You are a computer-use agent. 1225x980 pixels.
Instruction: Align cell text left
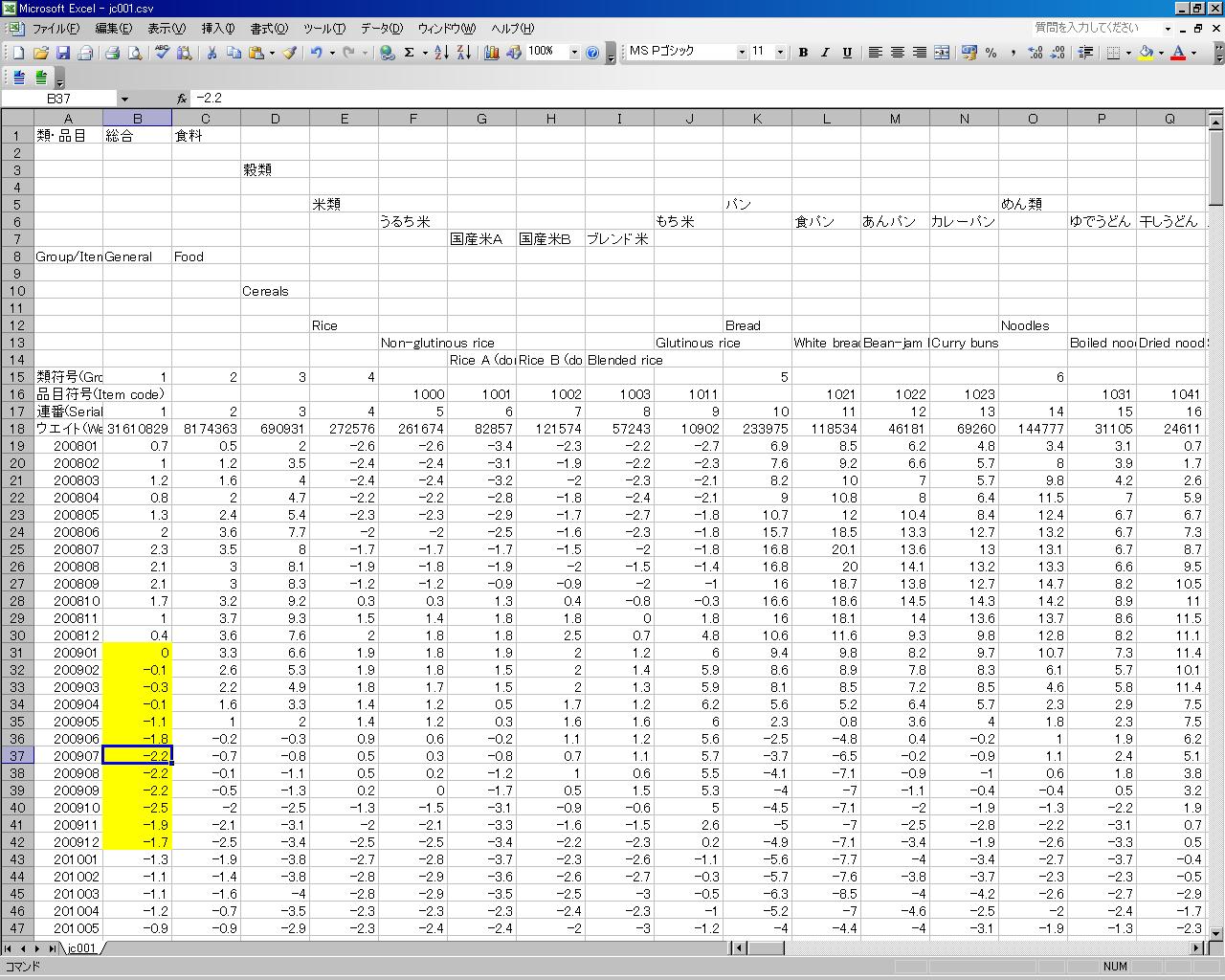[x=875, y=53]
